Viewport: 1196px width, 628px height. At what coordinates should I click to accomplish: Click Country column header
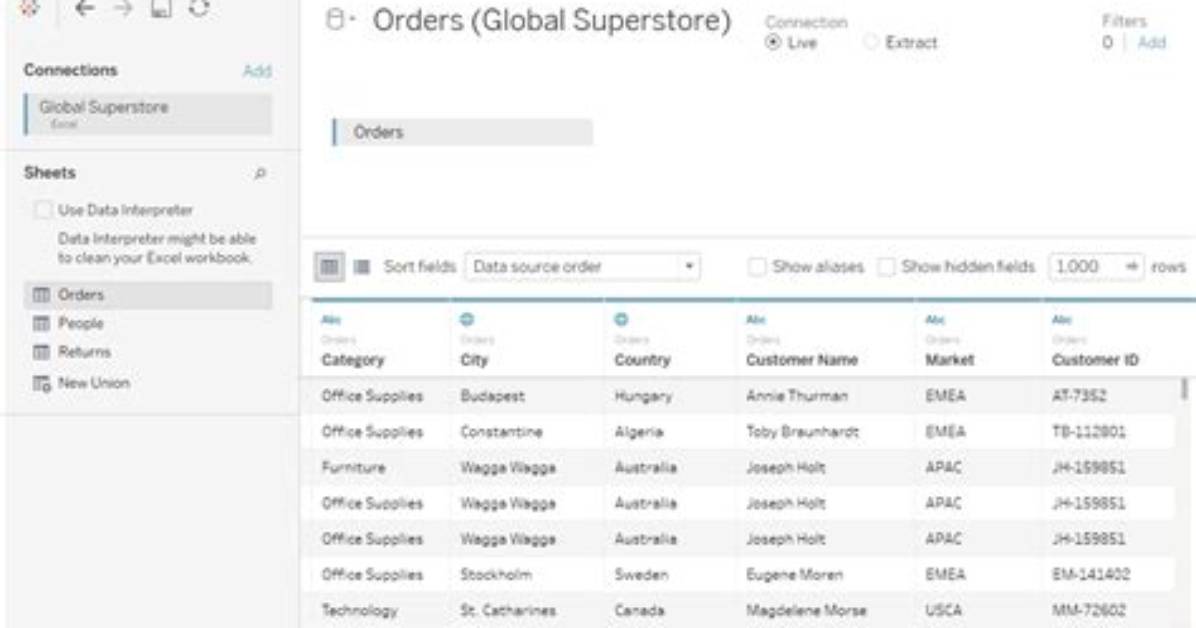[642, 360]
